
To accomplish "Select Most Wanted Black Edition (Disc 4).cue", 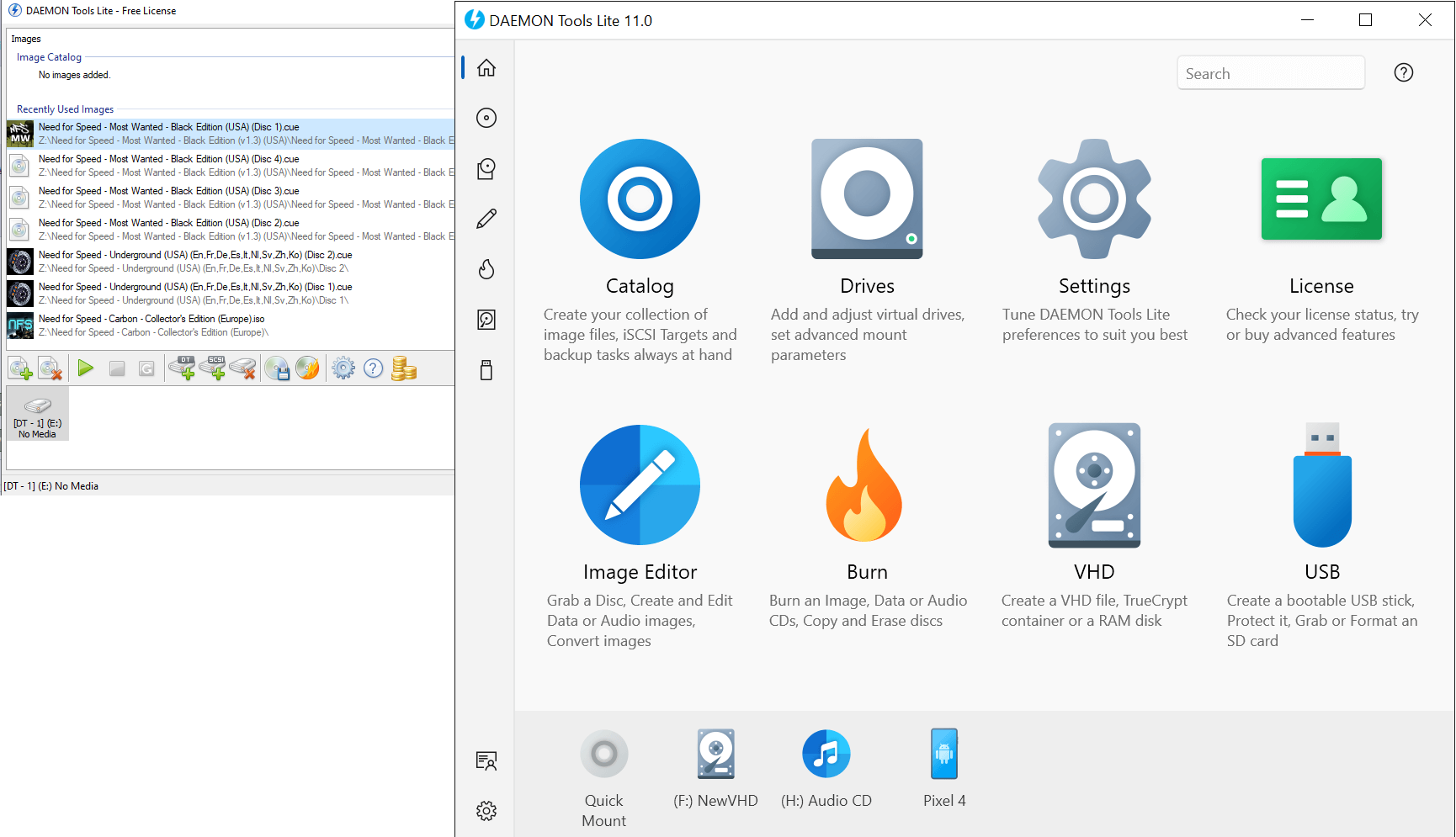I will coord(231,166).
